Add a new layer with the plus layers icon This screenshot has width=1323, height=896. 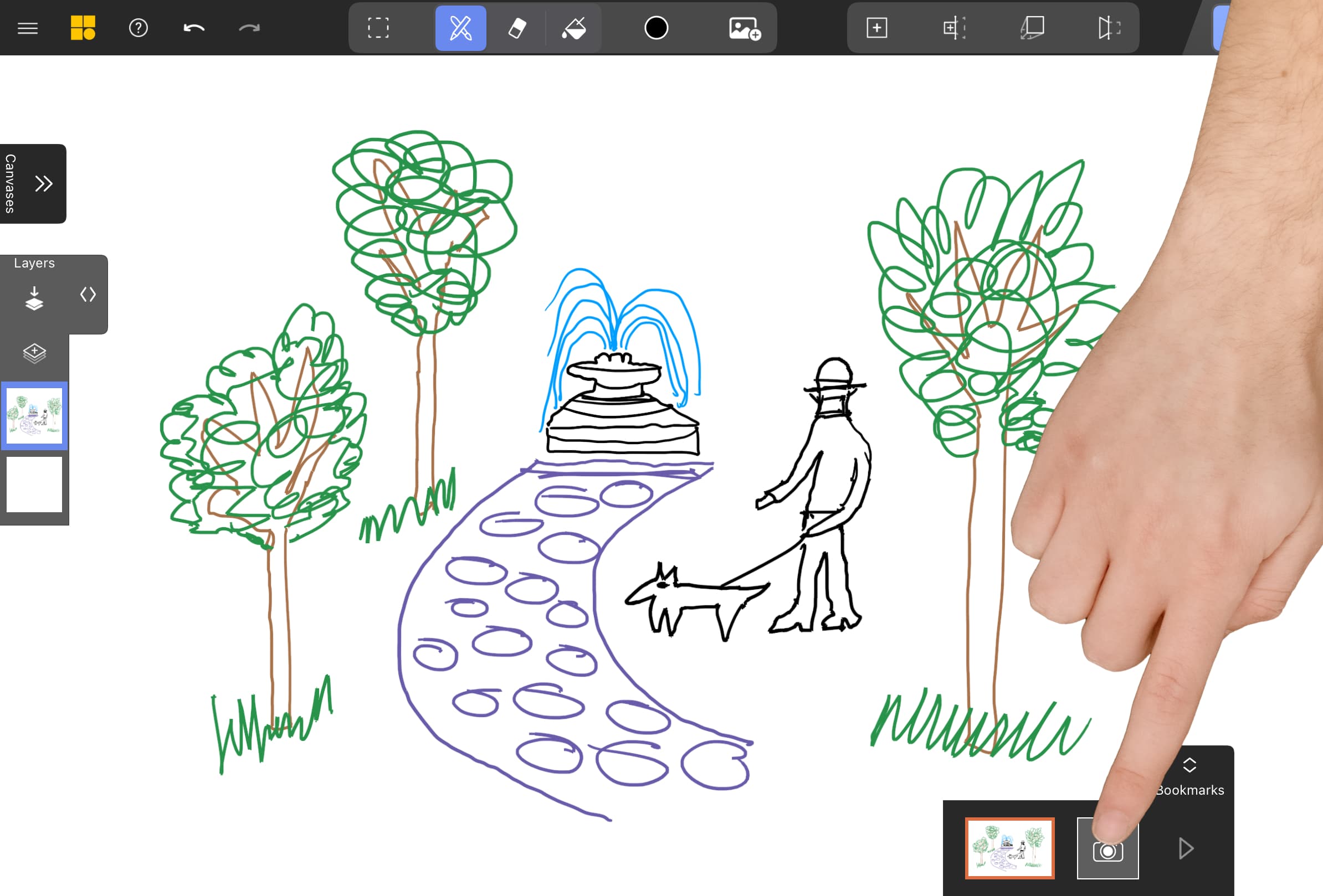34,353
